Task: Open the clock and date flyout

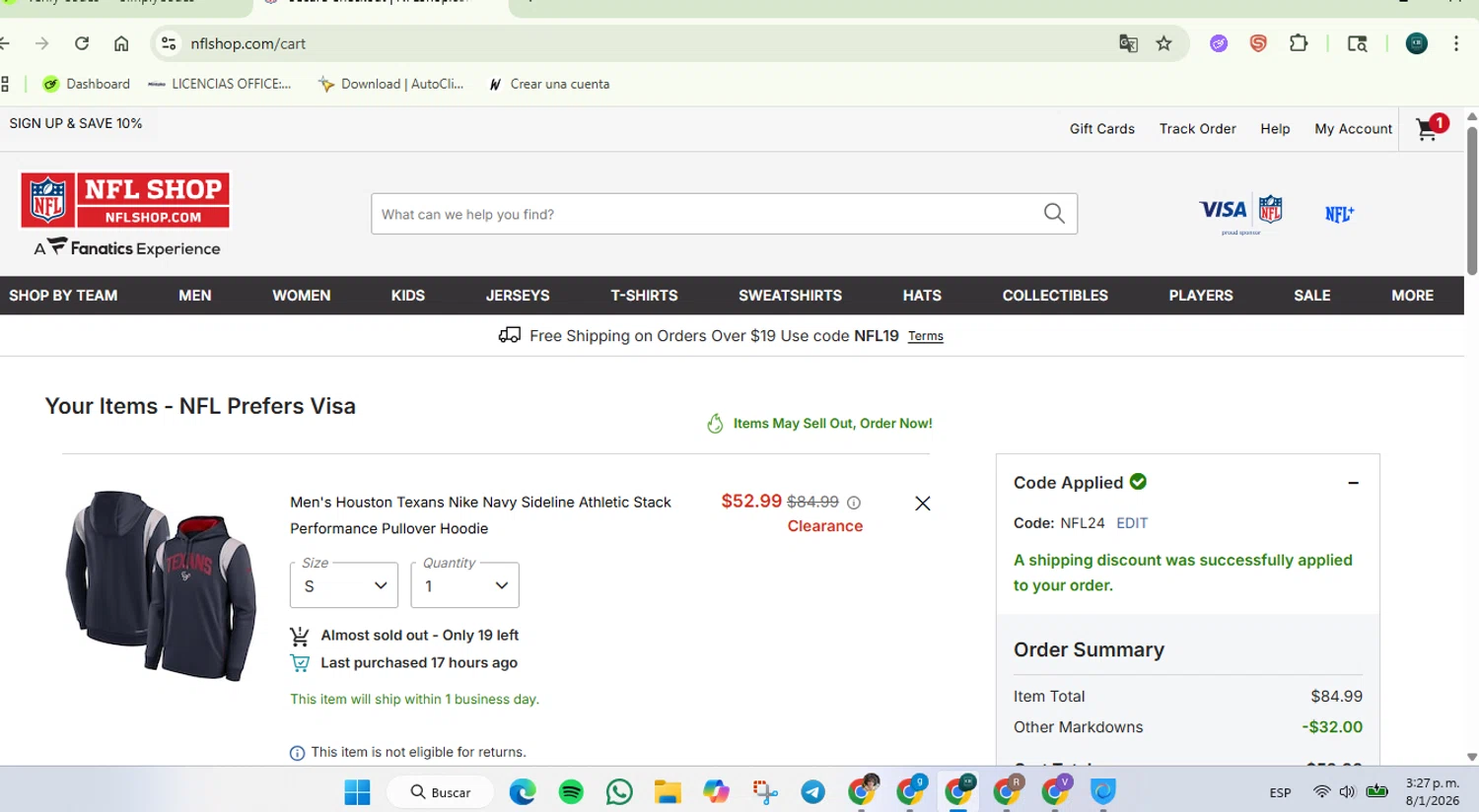Action: pyautogui.click(x=1433, y=791)
